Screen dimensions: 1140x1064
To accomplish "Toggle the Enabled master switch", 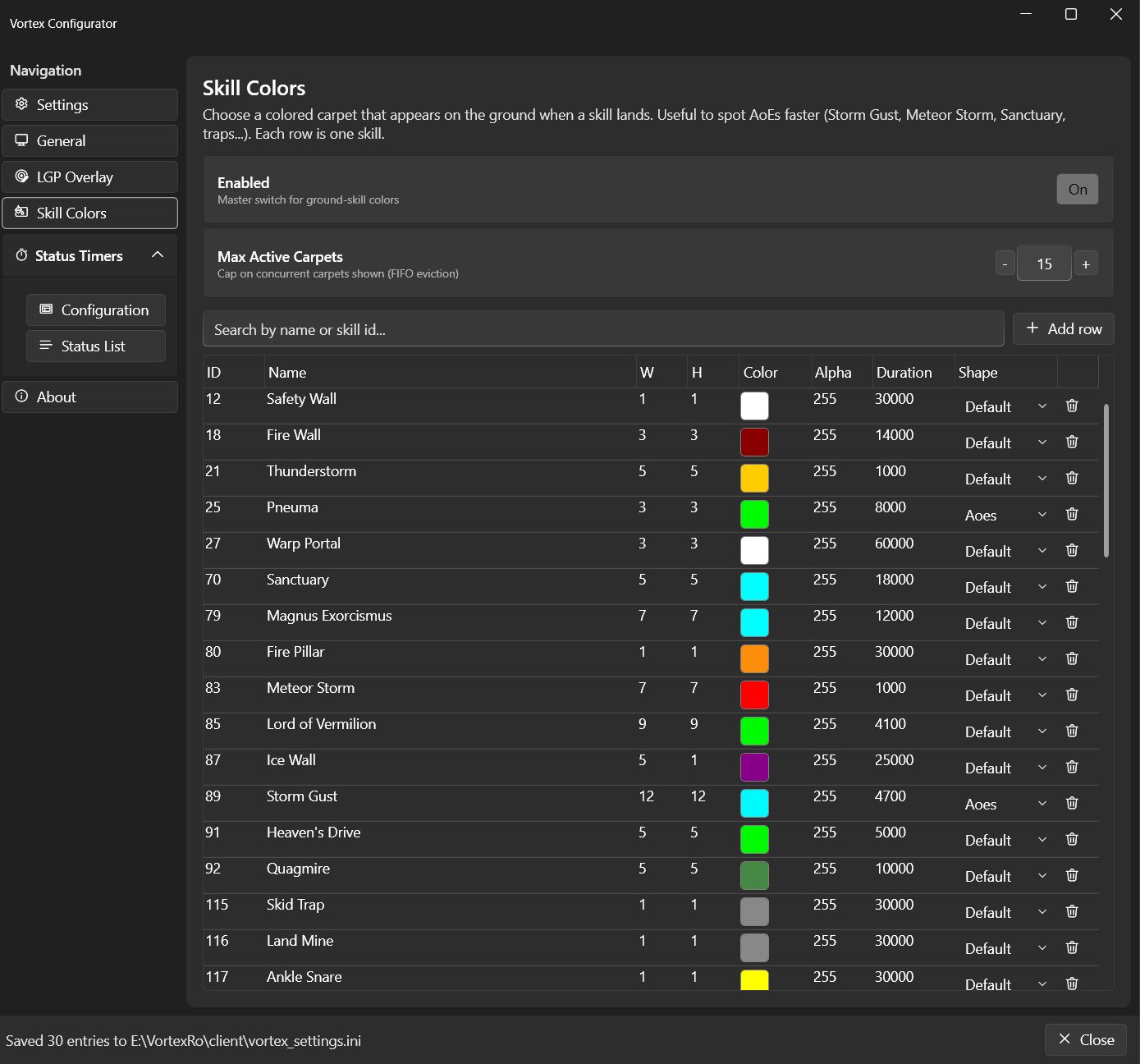I will (x=1077, y=190).
